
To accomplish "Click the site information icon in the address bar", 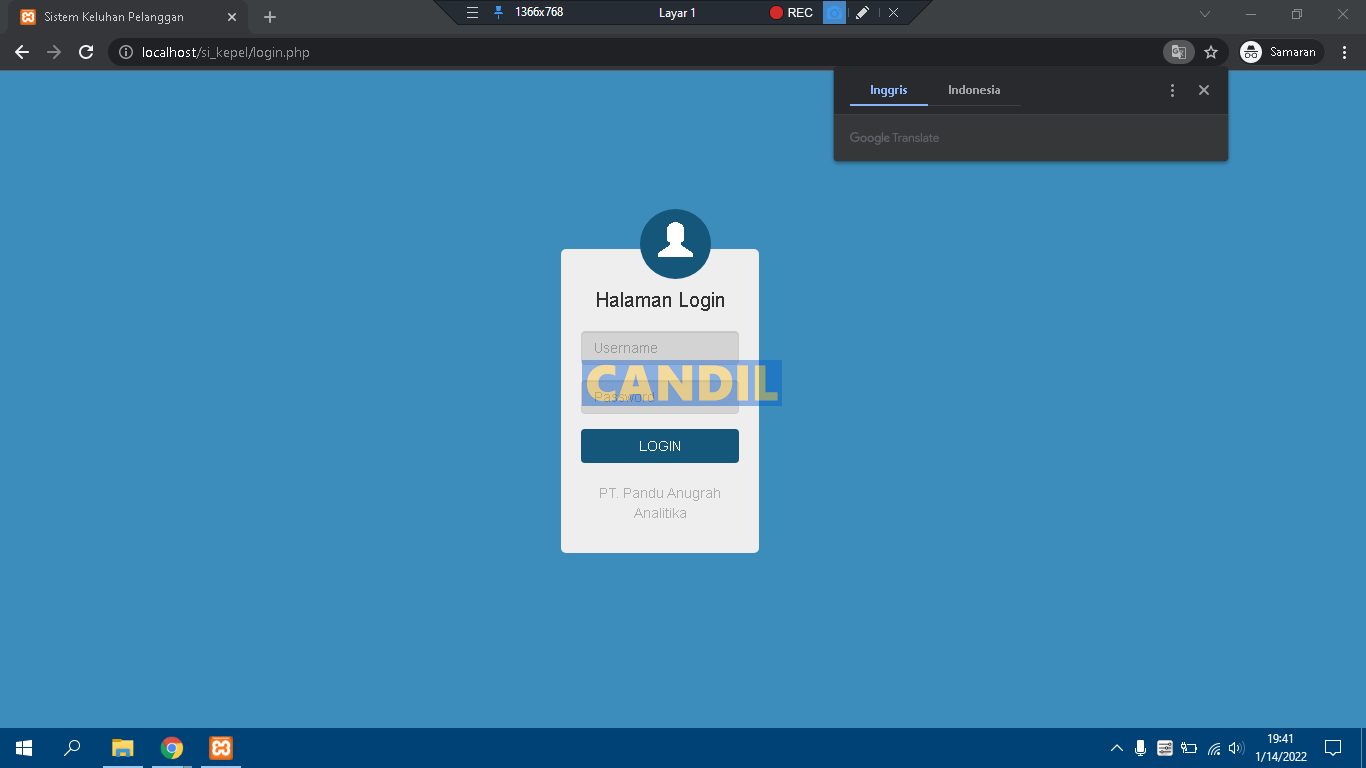I will click(126, 52).
